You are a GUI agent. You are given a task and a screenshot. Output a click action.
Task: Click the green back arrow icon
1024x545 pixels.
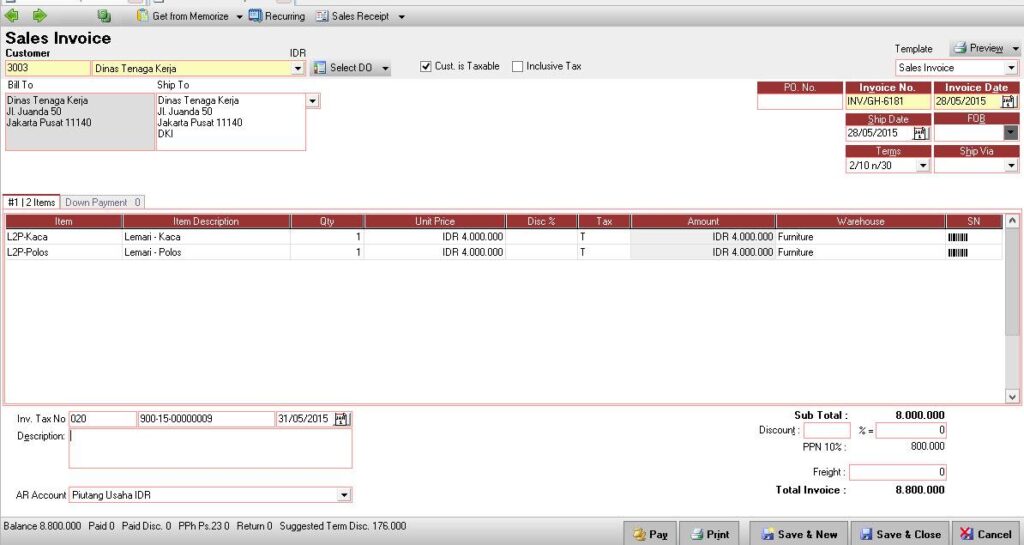pyautogui.click(x=13, y=16)
